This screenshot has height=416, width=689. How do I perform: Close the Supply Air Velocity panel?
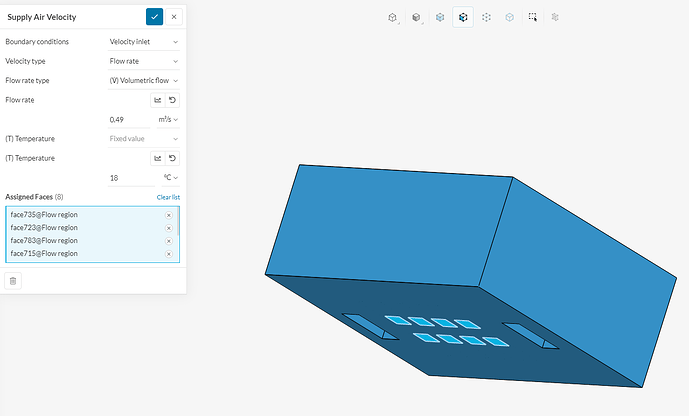pyautogui.click(x=174, y=17)
